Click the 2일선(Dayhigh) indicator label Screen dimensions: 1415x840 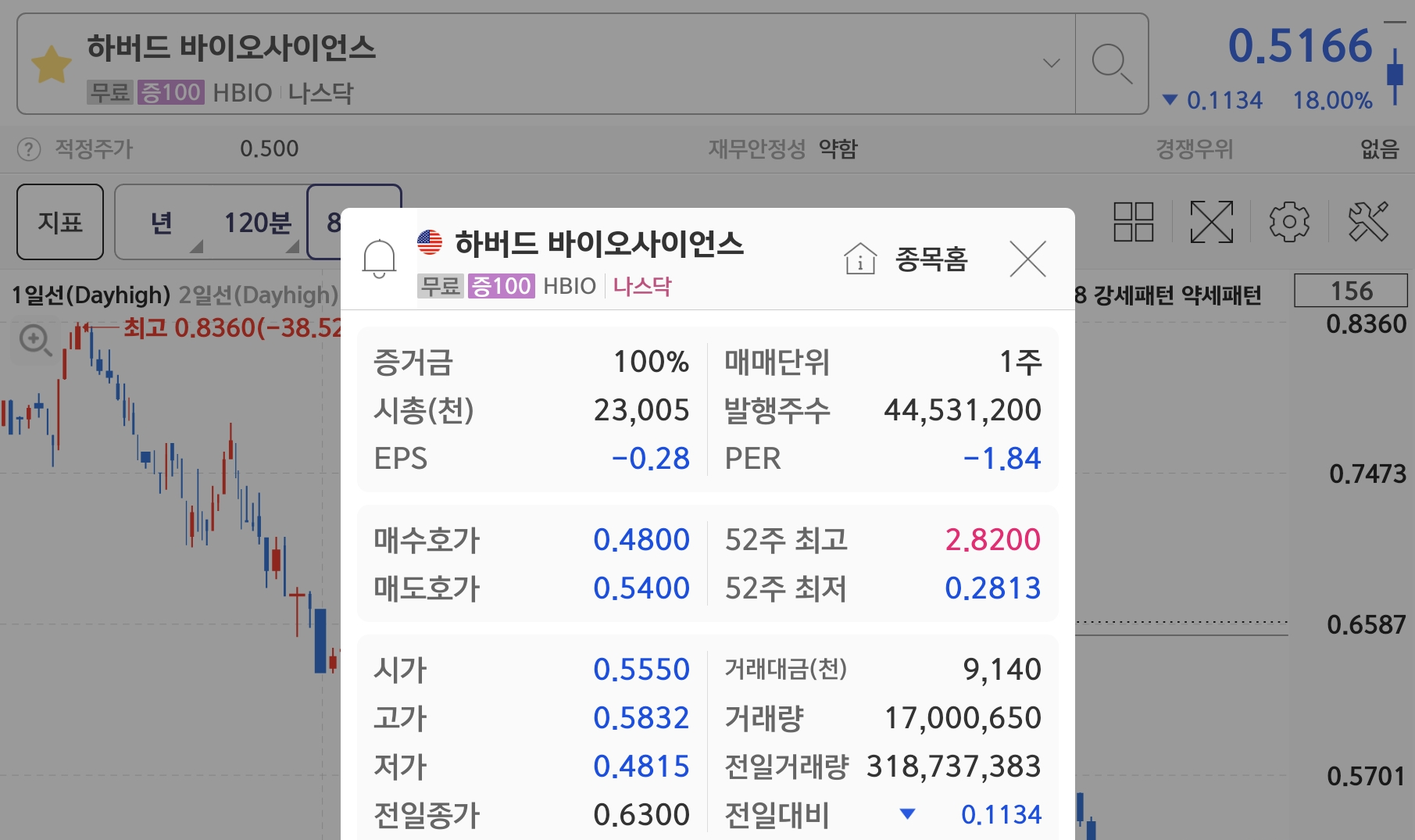click(259, 295)
